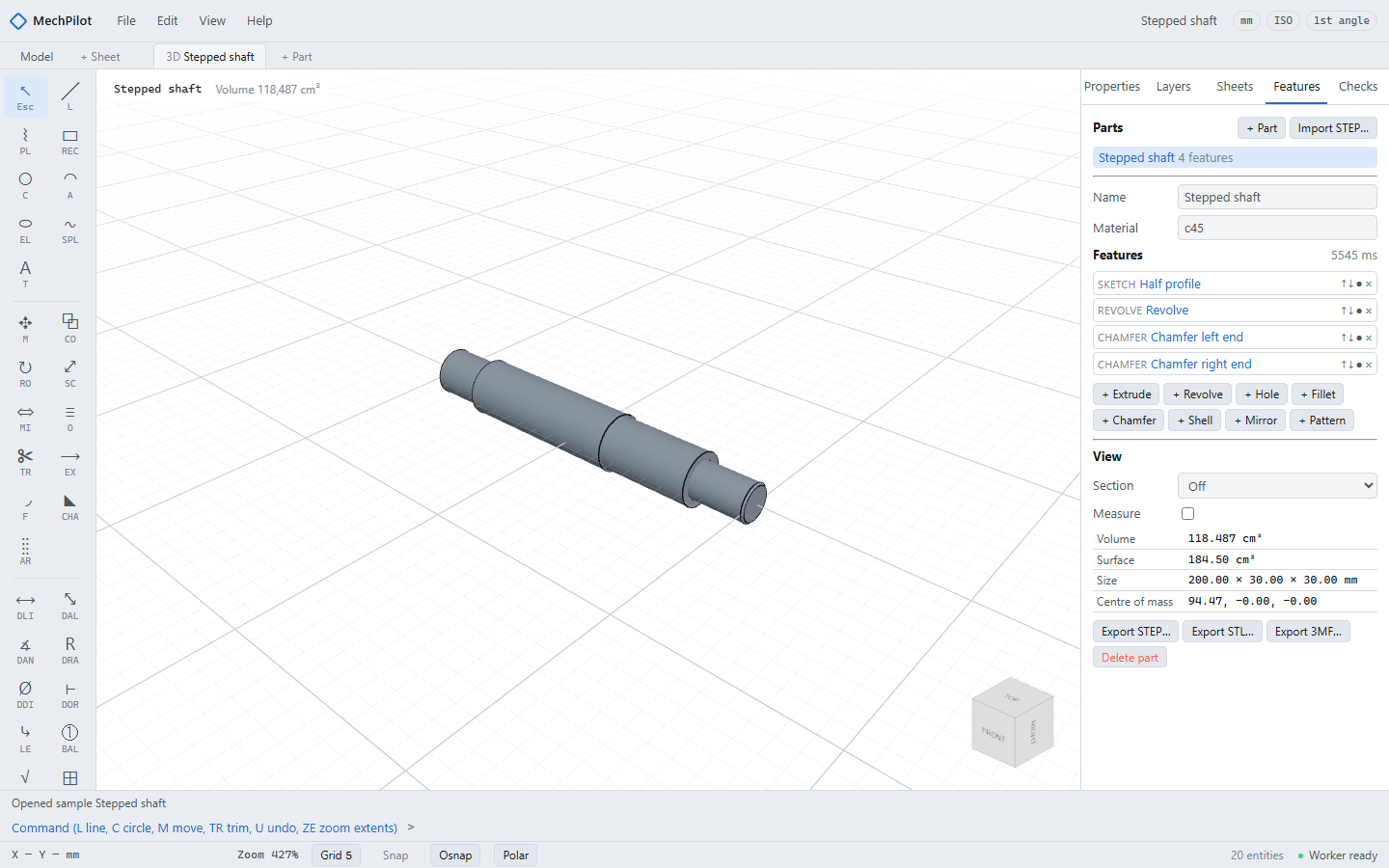The width and height of the screenshot is (1389, 868).
Task: Switch to the Model tab
Action: click(x=37, y=57)
